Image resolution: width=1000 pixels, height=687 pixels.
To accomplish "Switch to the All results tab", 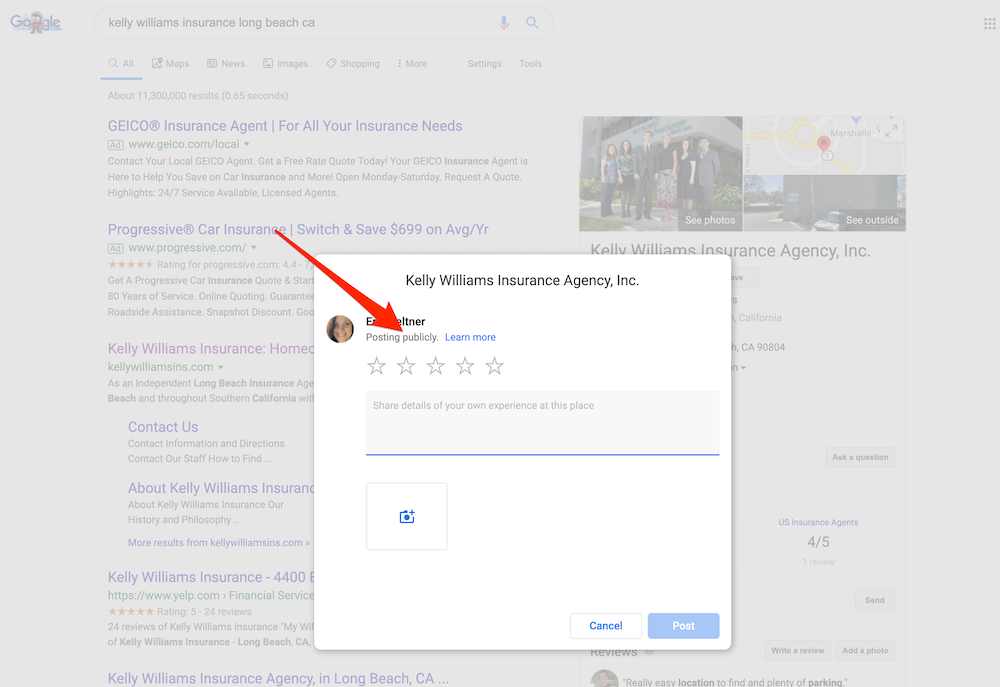I will [121, 64].
